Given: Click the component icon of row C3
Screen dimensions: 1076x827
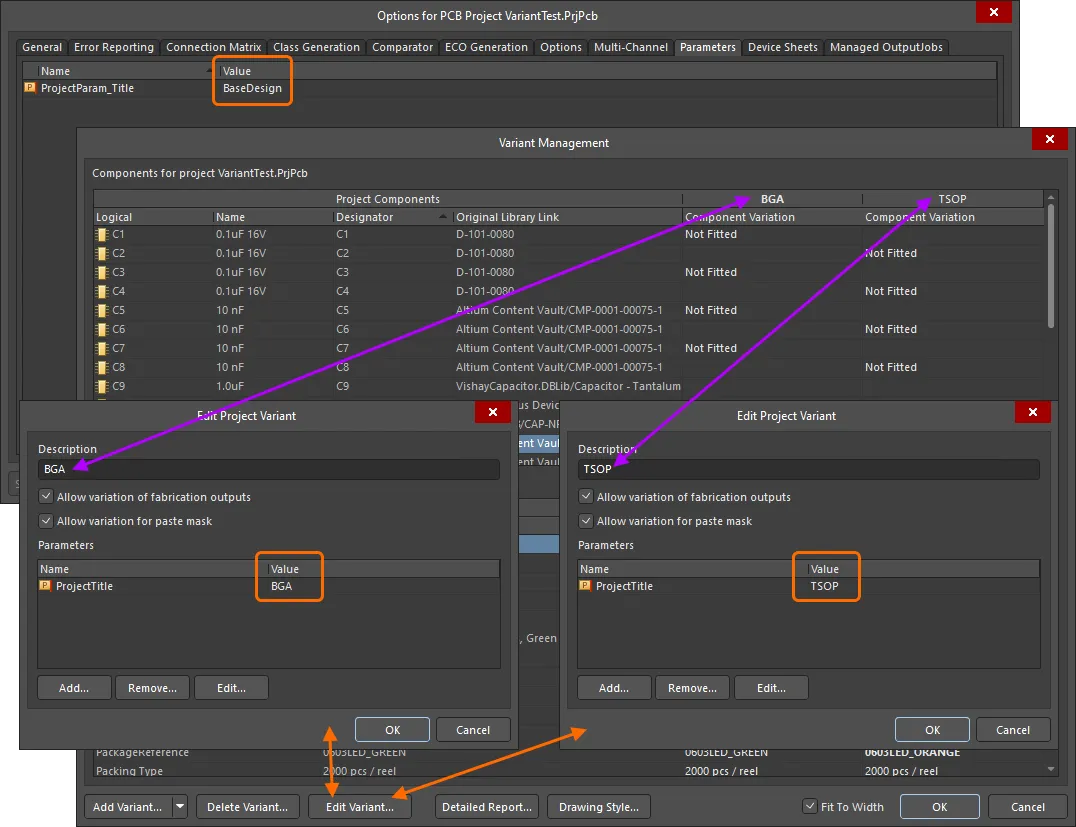Looking at the screenshot, I should 102,272.
